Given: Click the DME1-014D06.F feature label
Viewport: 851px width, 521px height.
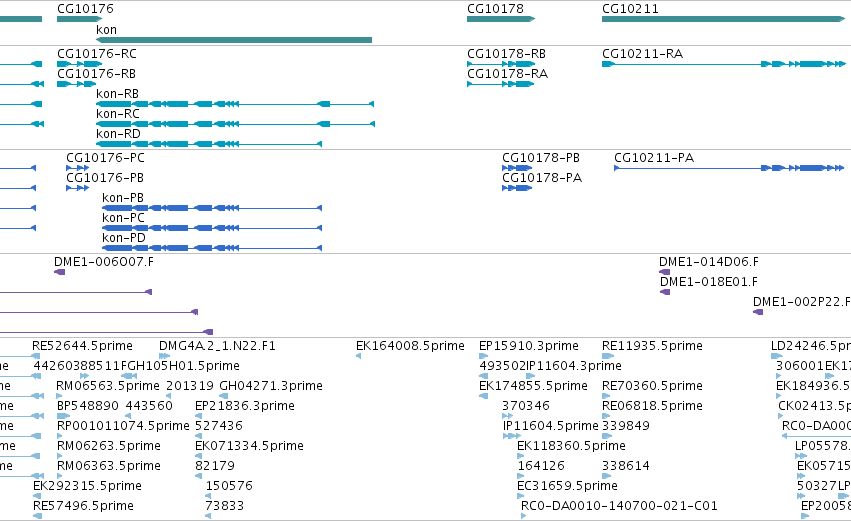Looking at the screenshot, I should [x=709, y=262].
